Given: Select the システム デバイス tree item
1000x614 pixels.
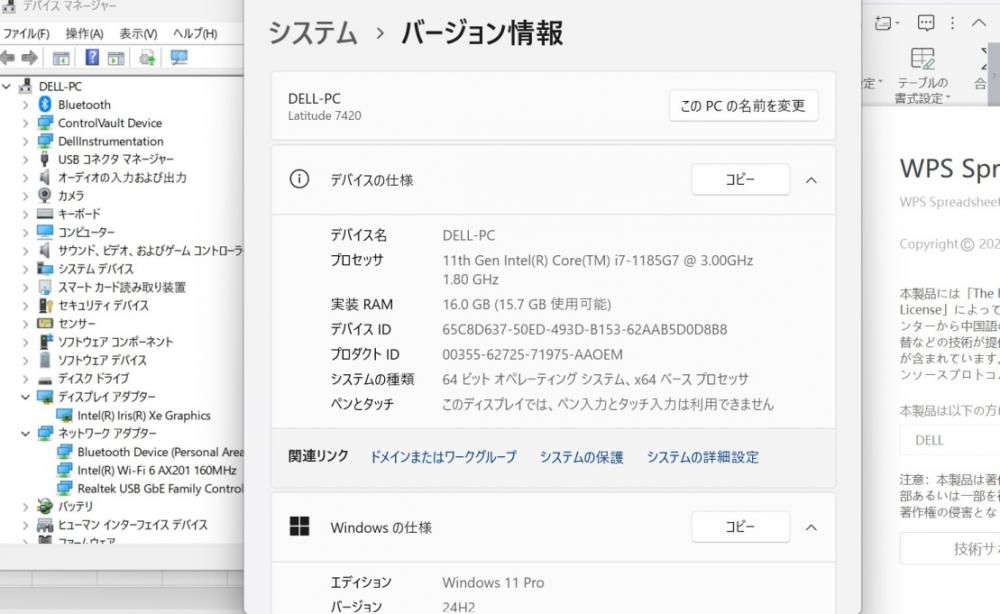Looking at the screenshot, I should pos(96,269).
